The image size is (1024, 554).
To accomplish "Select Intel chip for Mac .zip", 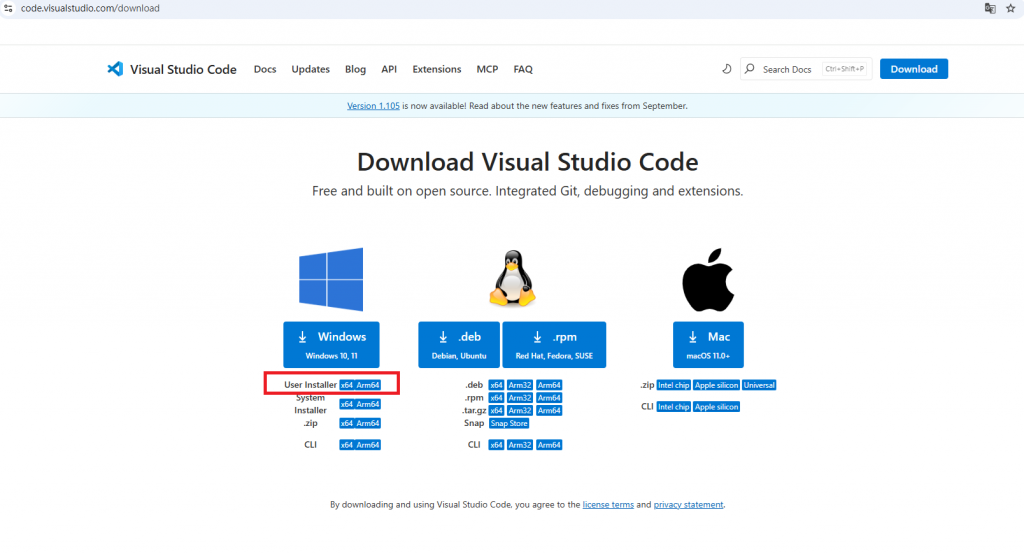I will tap(673, 385).
